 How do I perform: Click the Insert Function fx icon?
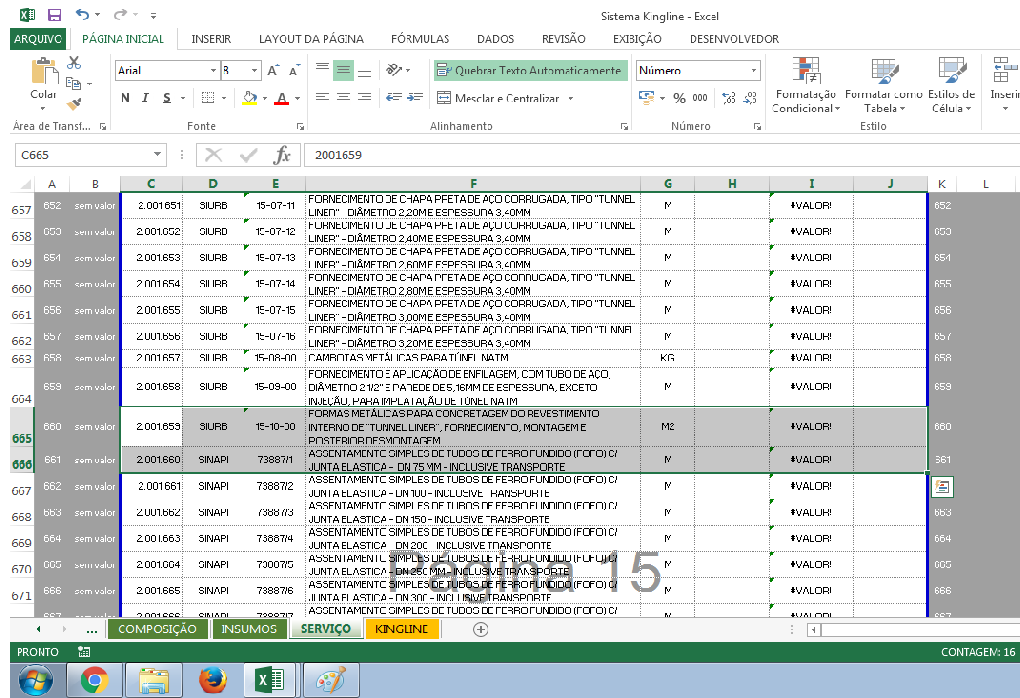[x=282, y=155]
